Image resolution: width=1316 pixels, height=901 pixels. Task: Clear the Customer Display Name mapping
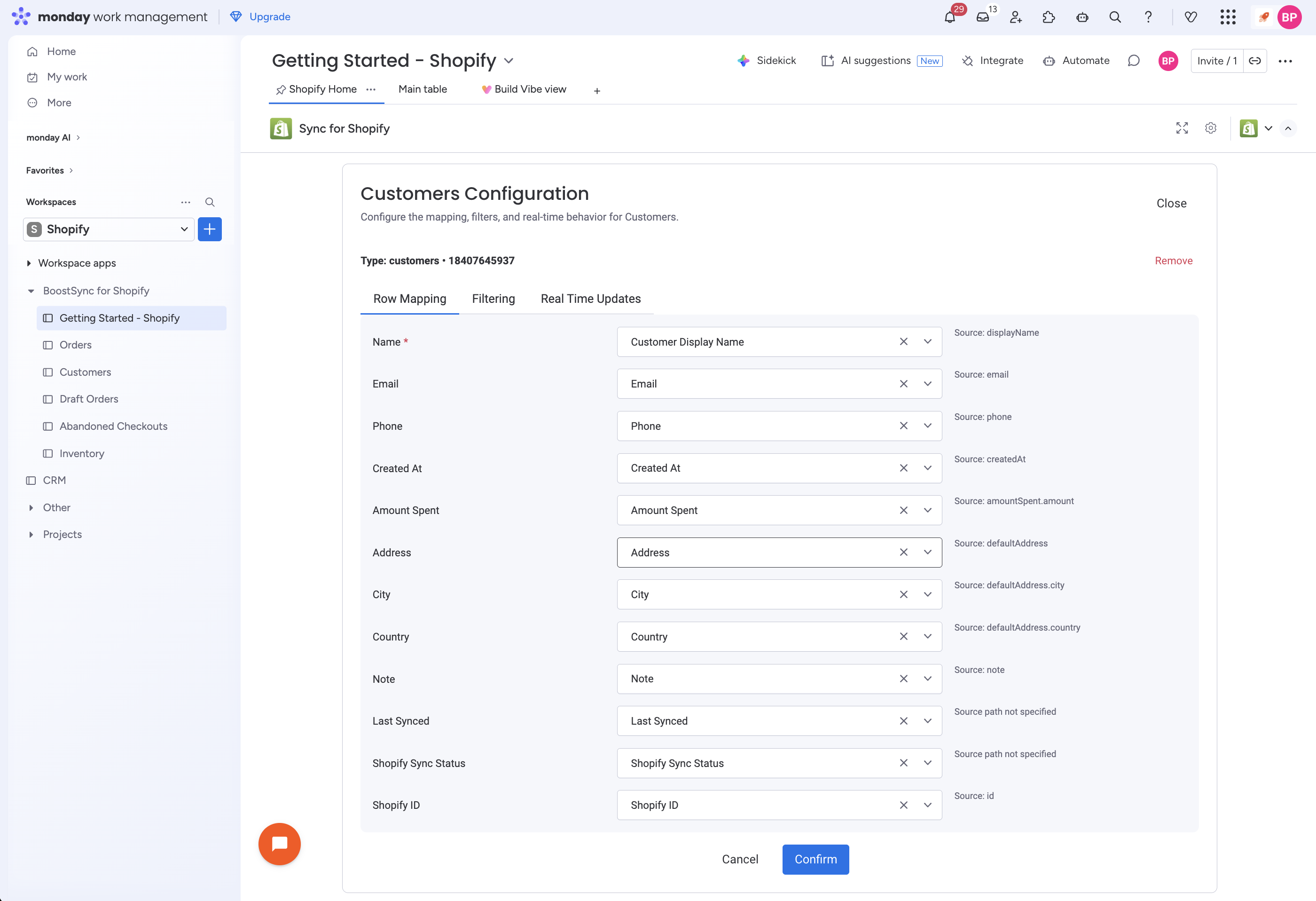click(x=904, y=342)
